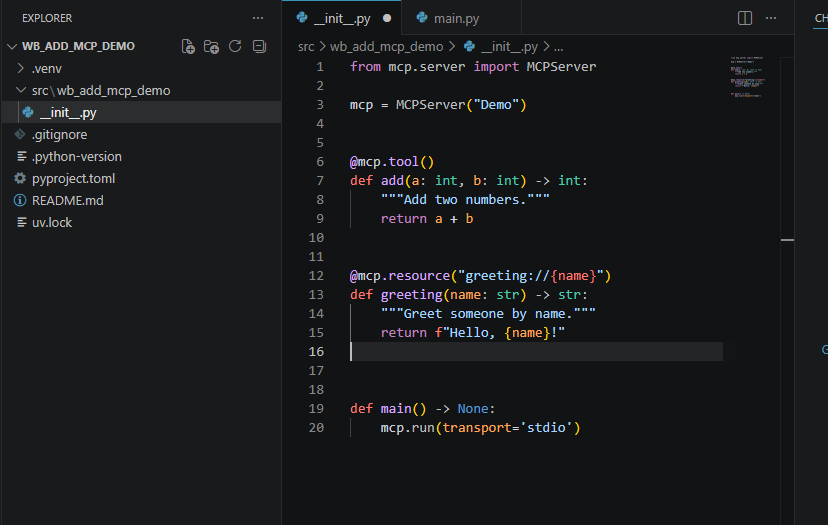Open editor more actions ellipsis menu
This screenshot has height=525, width=828.
(x=771, y=18)
